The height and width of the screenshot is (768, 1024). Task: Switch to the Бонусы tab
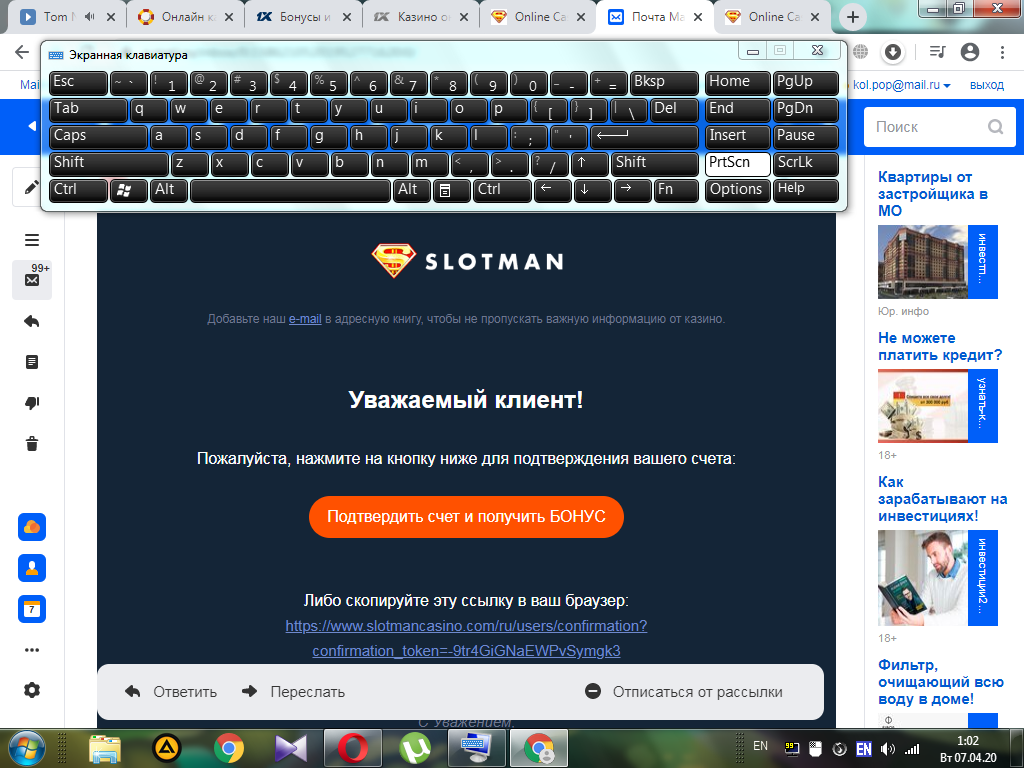tap(303, 17)
